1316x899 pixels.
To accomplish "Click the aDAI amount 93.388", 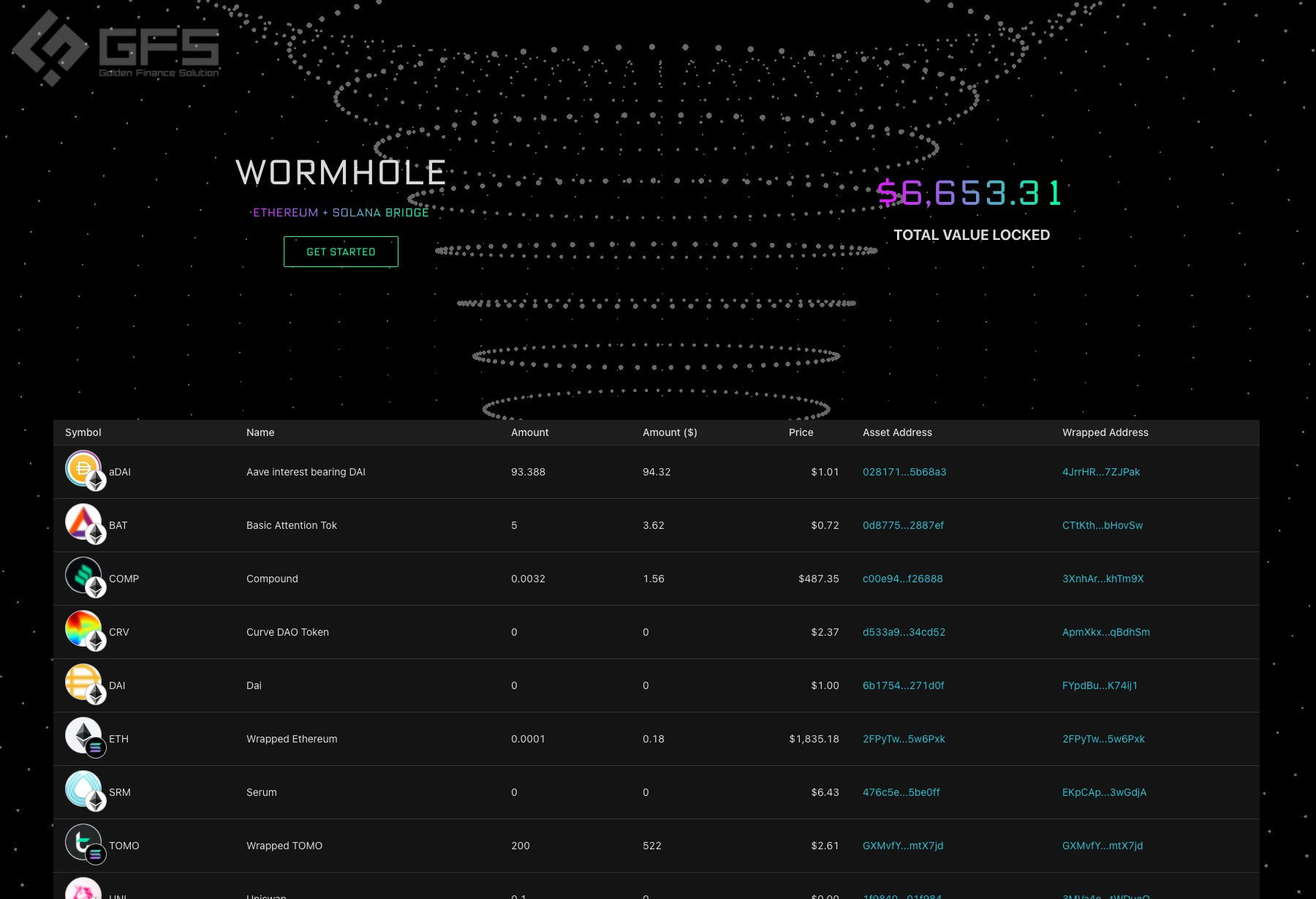I will tap(528, 472).
